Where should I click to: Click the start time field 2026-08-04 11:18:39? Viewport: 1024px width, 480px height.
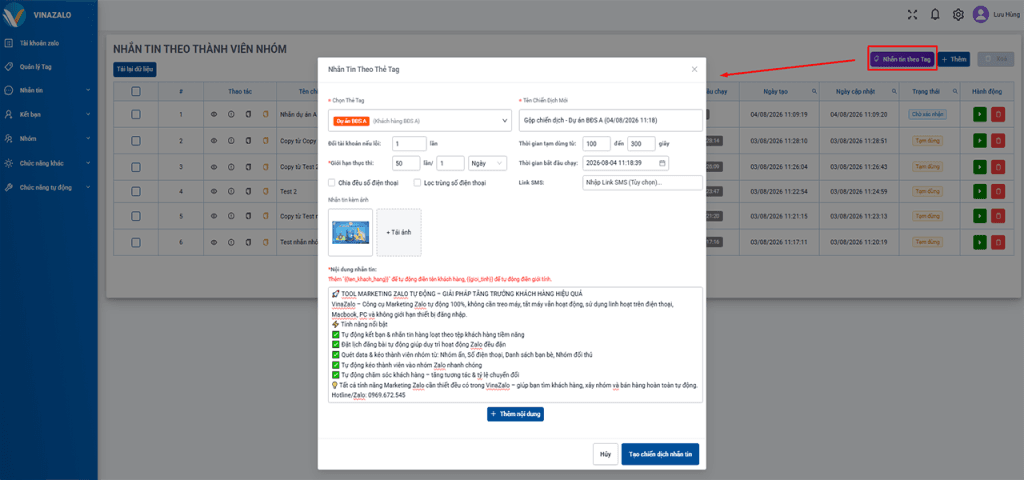coord(626,163)
